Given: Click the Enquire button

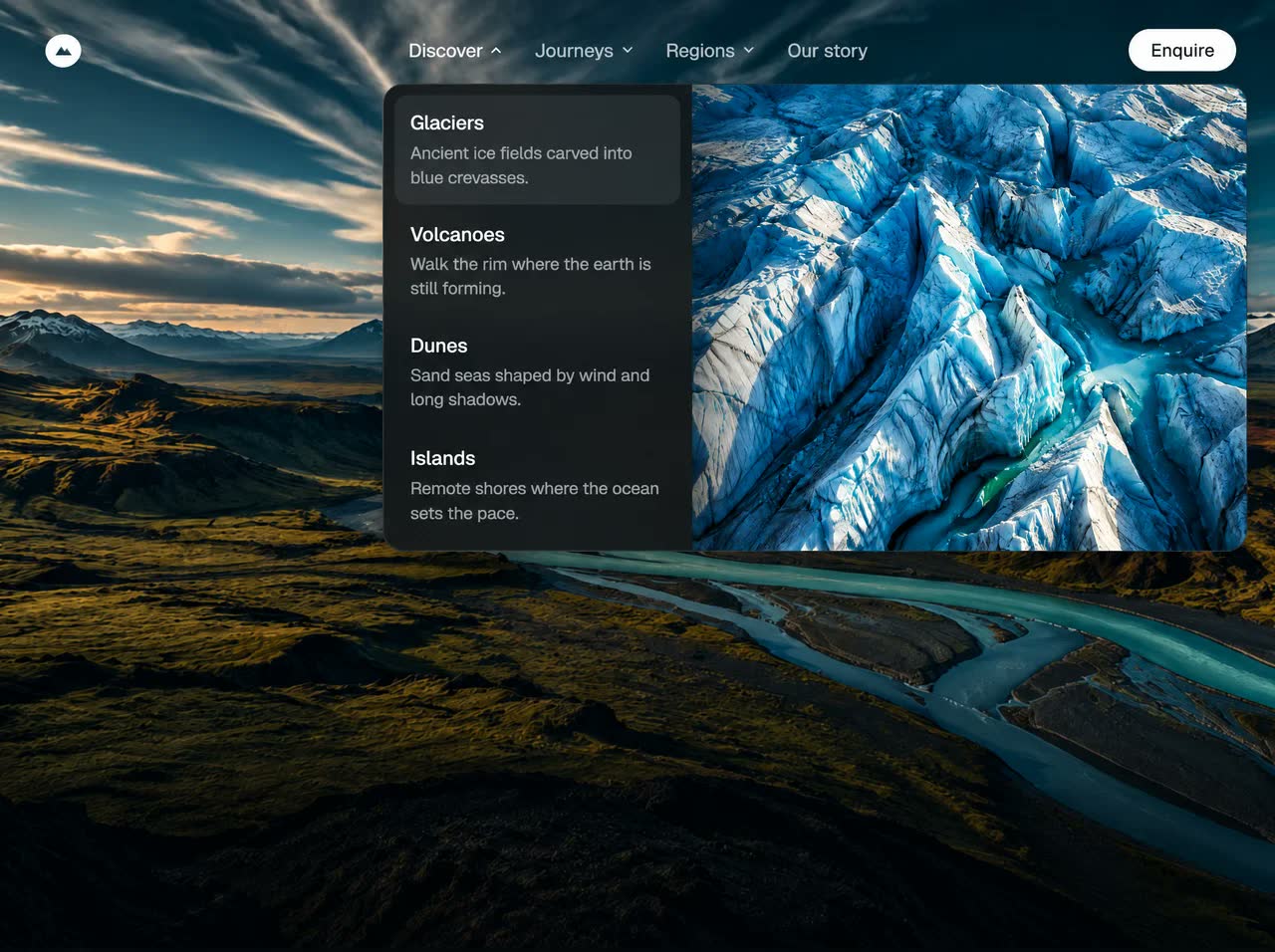Looking at the screenshot, I should pyautogui.click(x=1182, y=51).
